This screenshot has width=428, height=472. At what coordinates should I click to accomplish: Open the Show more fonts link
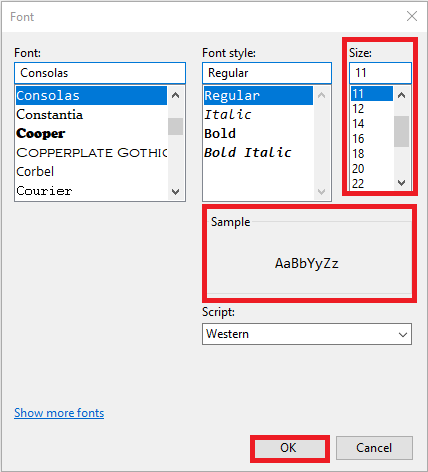[59, 413]
